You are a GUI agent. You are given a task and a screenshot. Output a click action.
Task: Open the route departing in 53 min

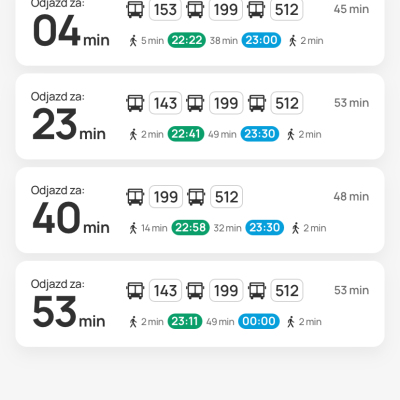(x=200, y=304)
